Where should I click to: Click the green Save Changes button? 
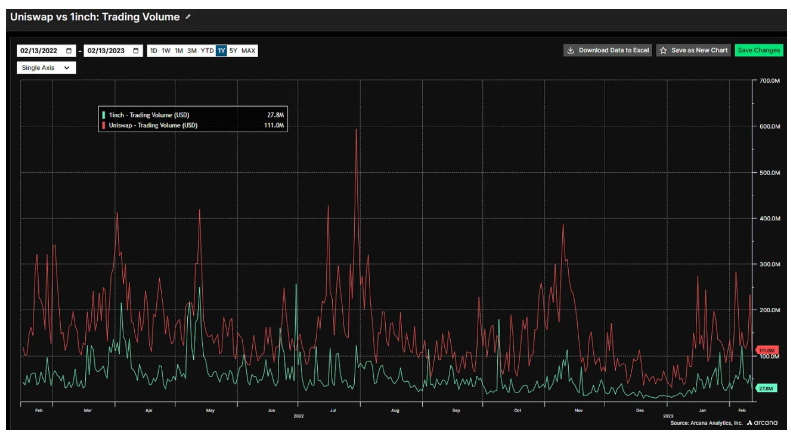pyautogui.click(x=759, y=50)
